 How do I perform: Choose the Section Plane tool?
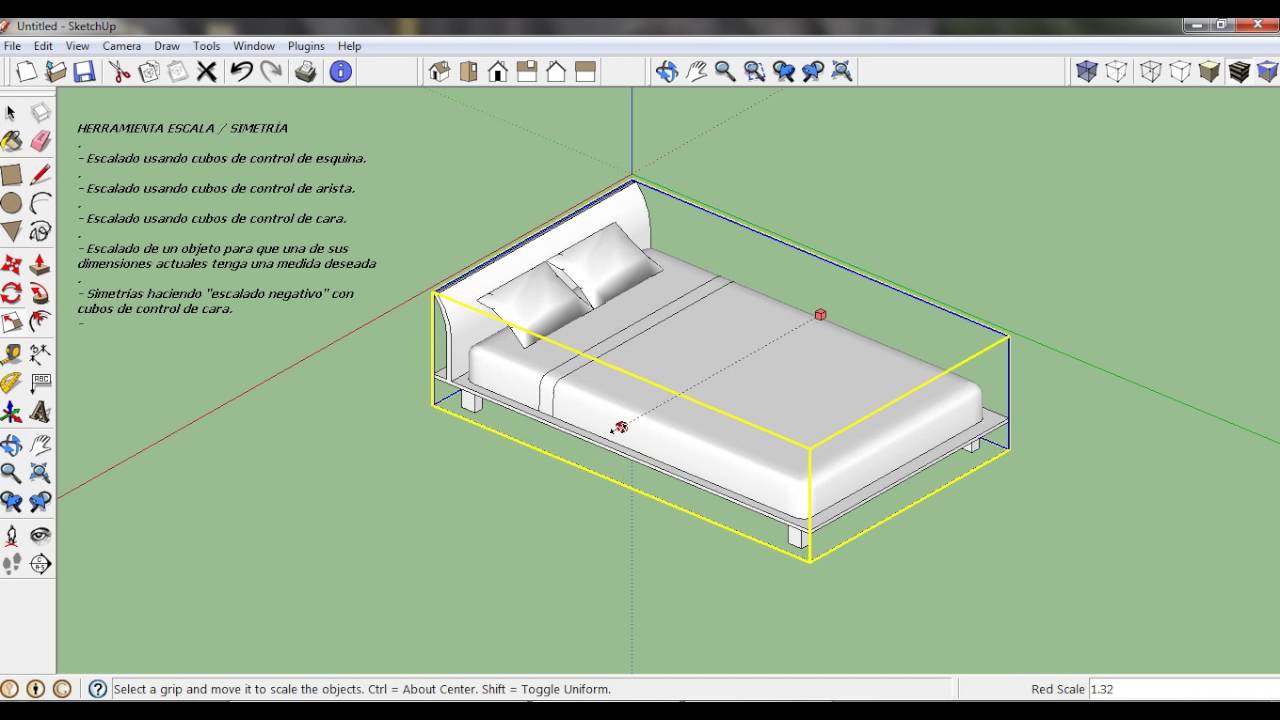click(x=40, y=564)
